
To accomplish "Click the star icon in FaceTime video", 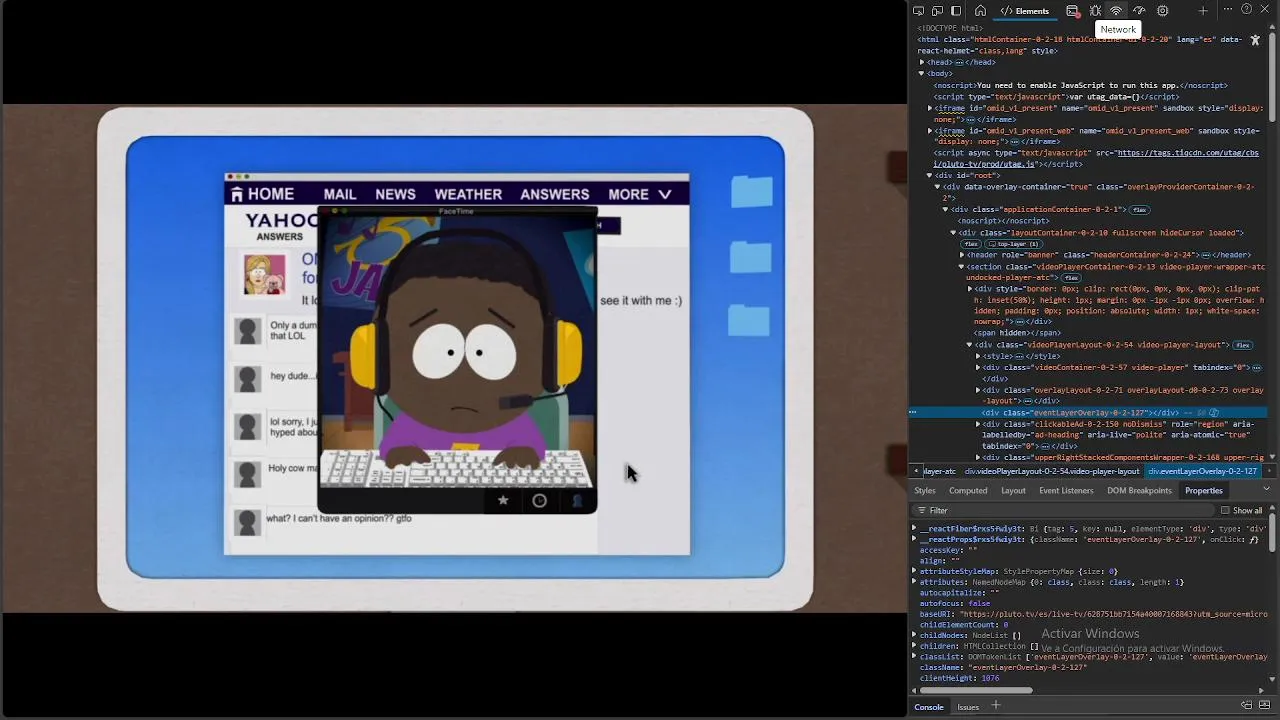I will pyautogui.click(x=503, y=500).
